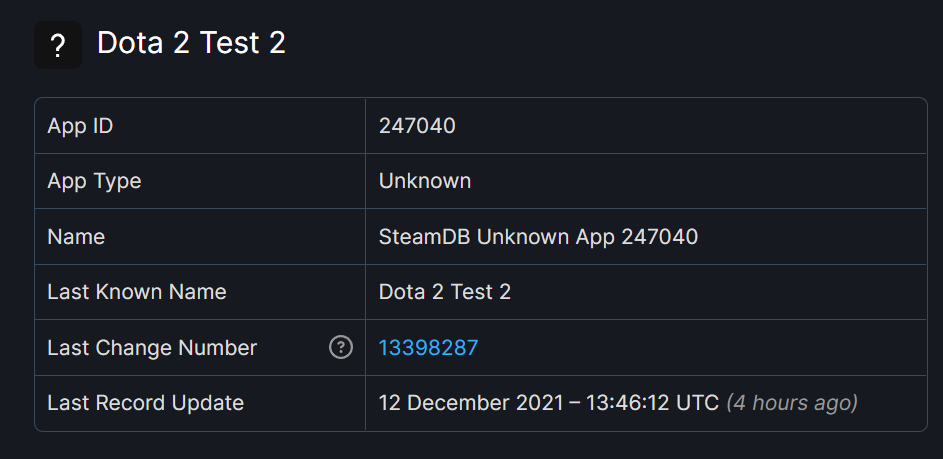Click the relative time 4 hours ago
This screenshot has width=943, height=459.
[x=792, y=403]
